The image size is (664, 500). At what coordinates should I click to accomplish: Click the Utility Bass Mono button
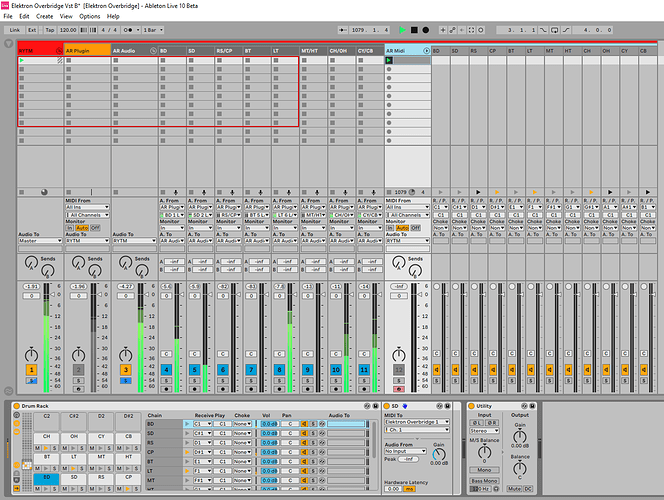[x=484, y=481]
